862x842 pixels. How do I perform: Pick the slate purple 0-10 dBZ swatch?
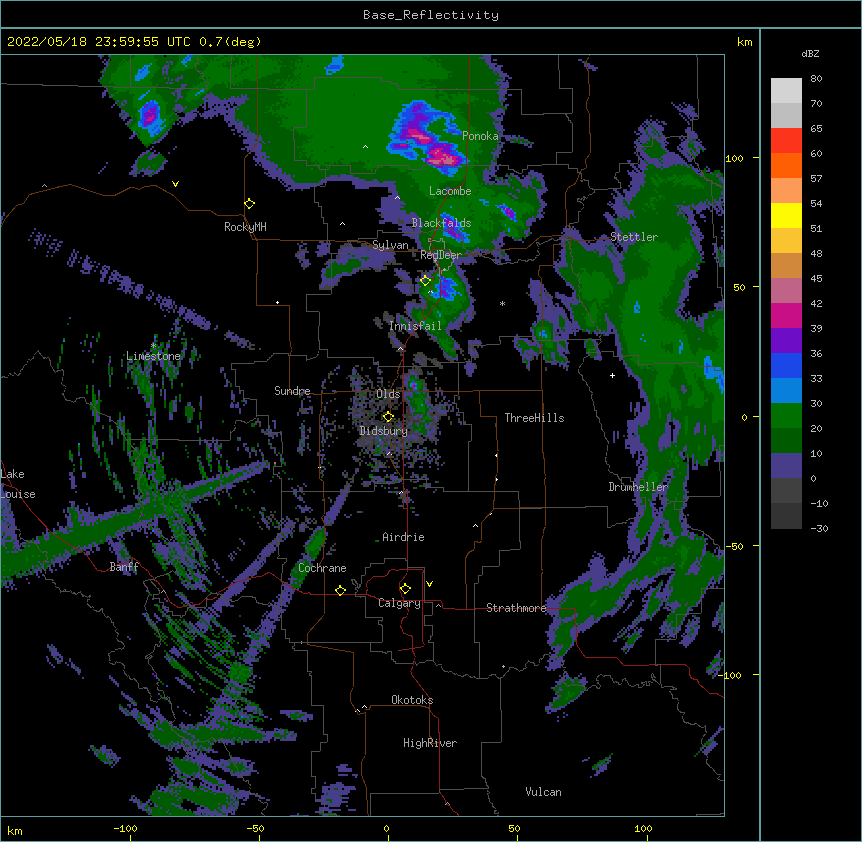click(786, 466)
